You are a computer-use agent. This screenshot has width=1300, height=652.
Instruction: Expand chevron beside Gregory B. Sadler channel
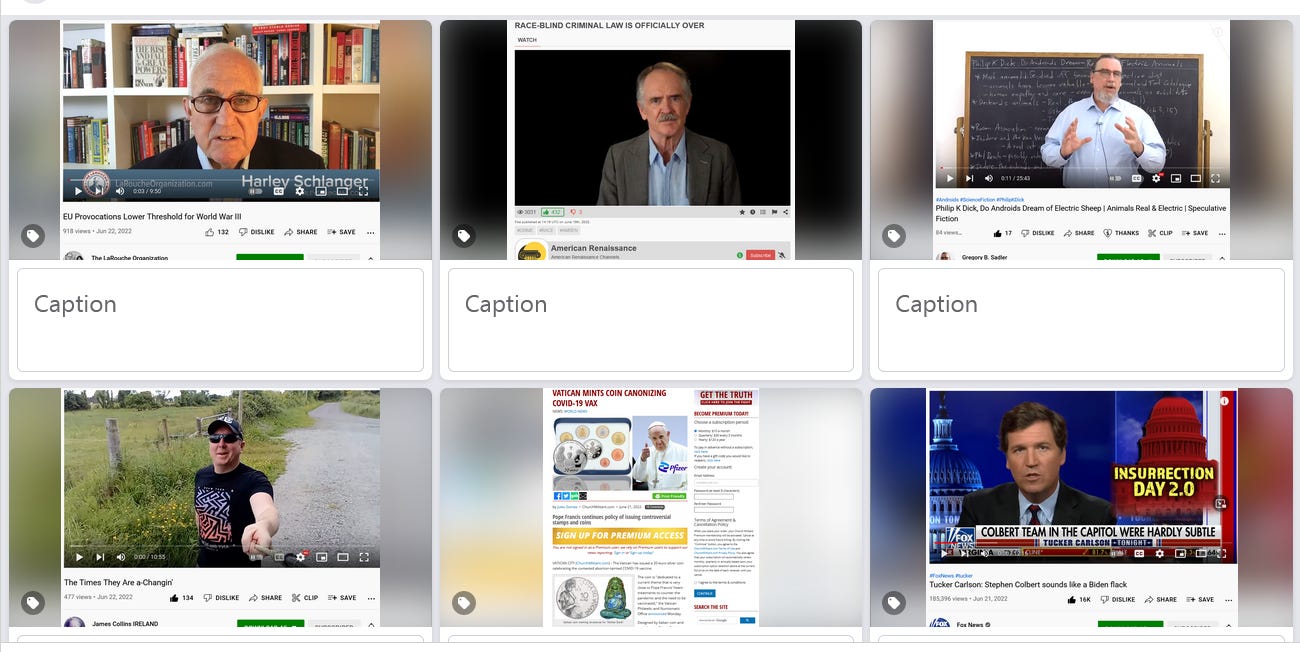[x=1222, y=258]
